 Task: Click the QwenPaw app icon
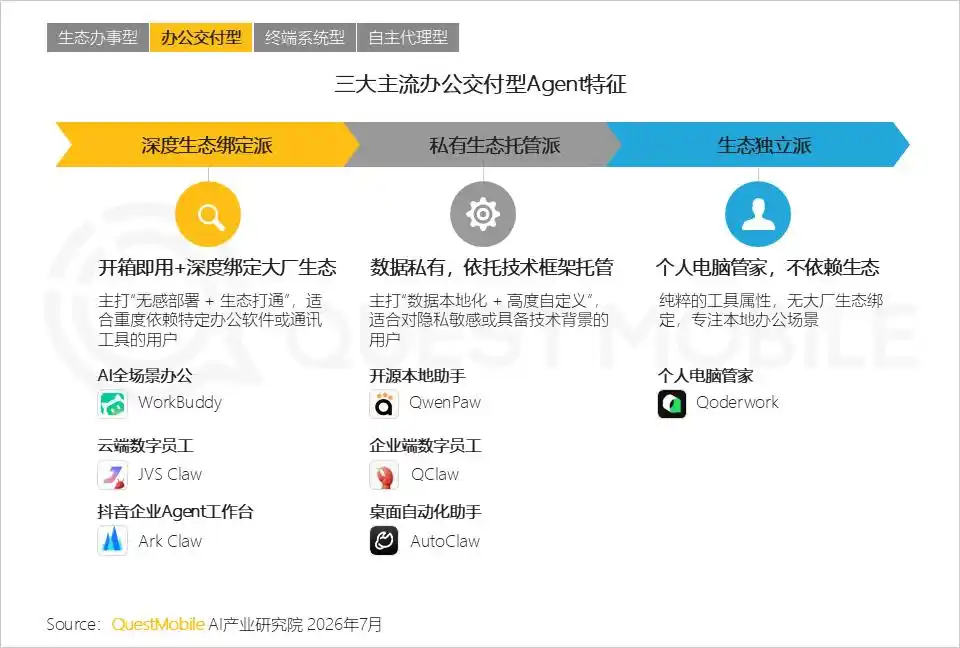point(384,404)
